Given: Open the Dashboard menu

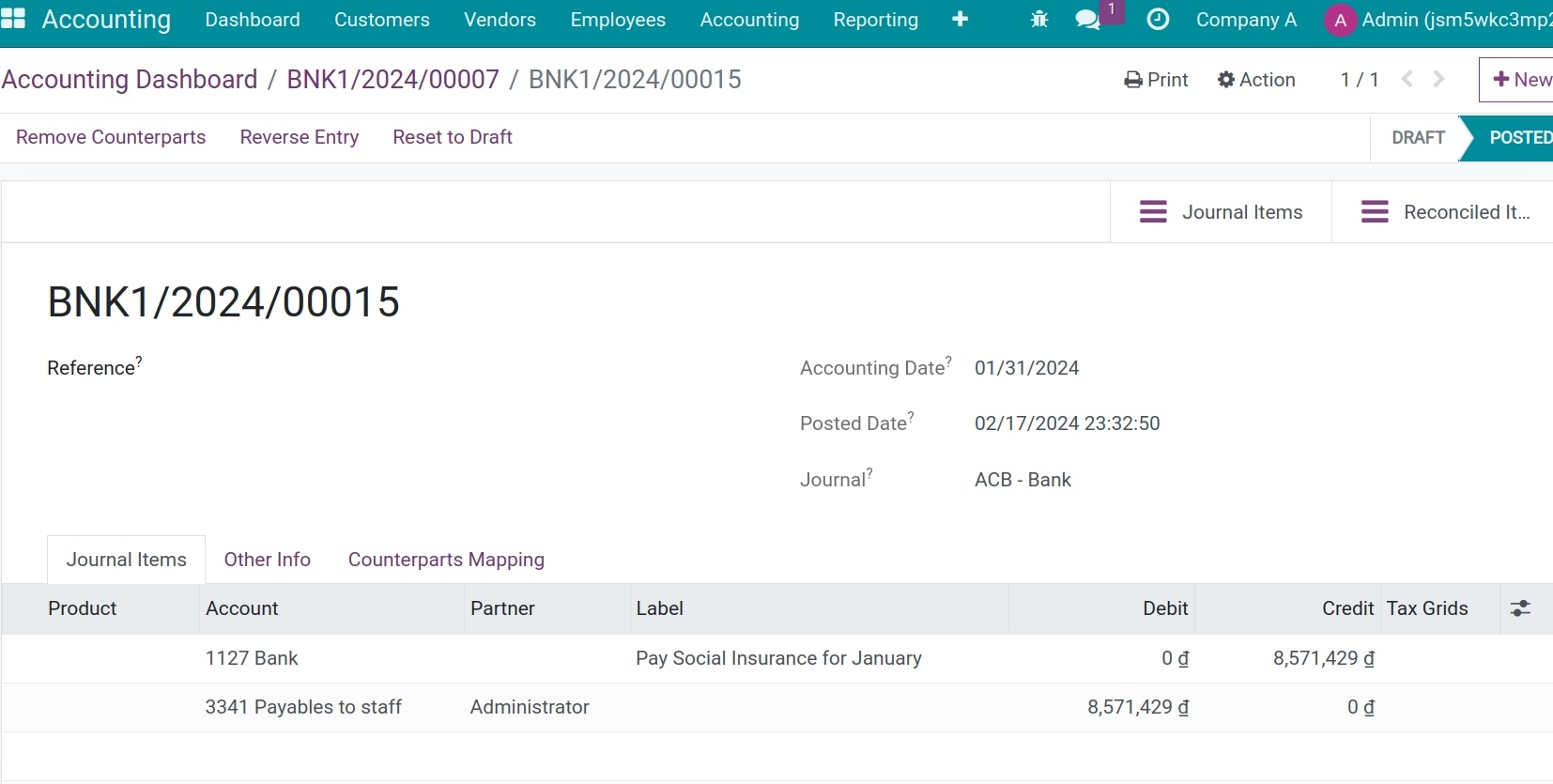Looking at the screenshot, I should [x=253, y=20].
